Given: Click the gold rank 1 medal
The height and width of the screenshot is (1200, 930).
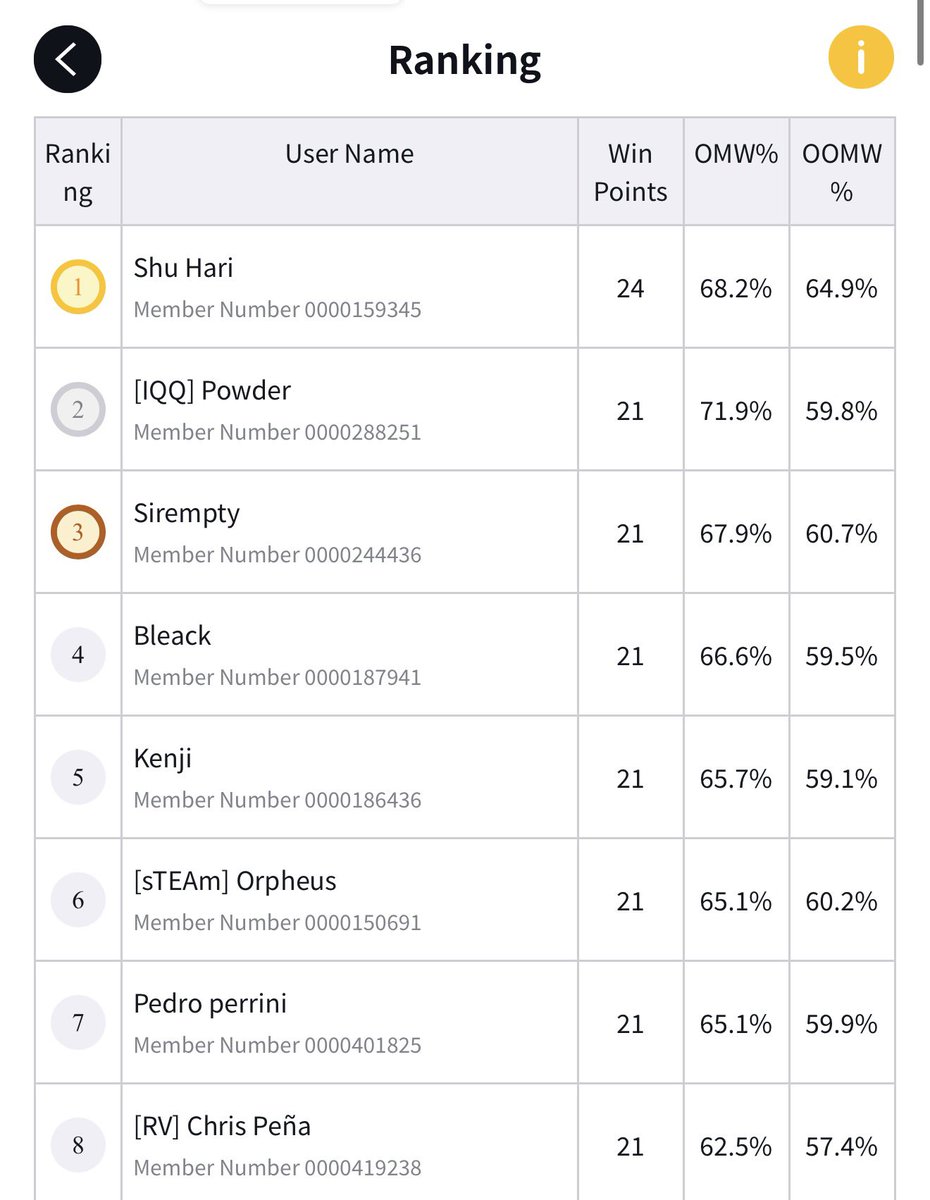Looking at the screenshot, I should coord(78,287).
